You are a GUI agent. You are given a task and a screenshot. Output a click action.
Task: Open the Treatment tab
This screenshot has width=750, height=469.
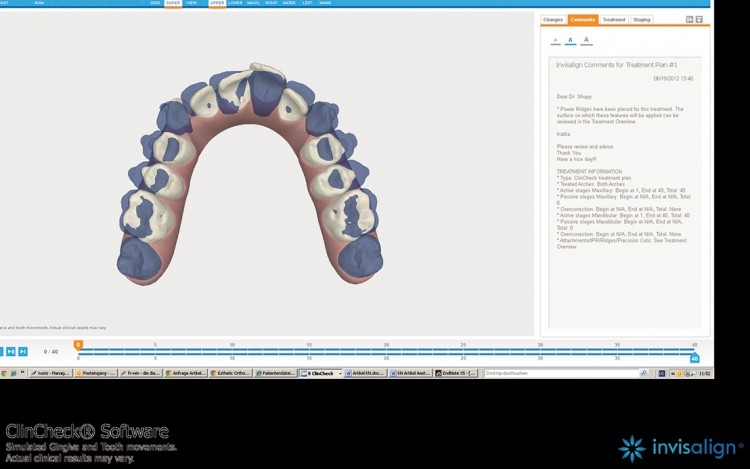[x=614, y=20]
